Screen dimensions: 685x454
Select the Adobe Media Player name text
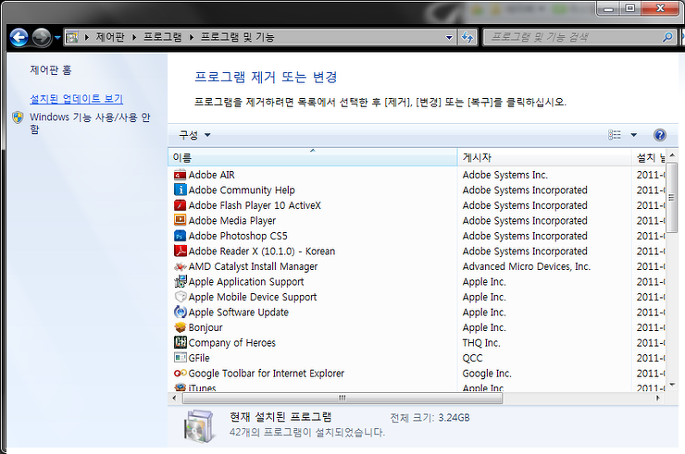tap(232, 221)
